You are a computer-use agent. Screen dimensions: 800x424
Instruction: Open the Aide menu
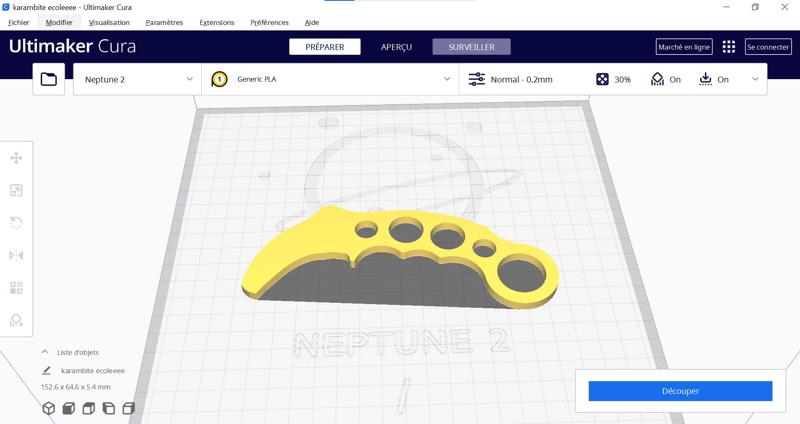point(312,22)
